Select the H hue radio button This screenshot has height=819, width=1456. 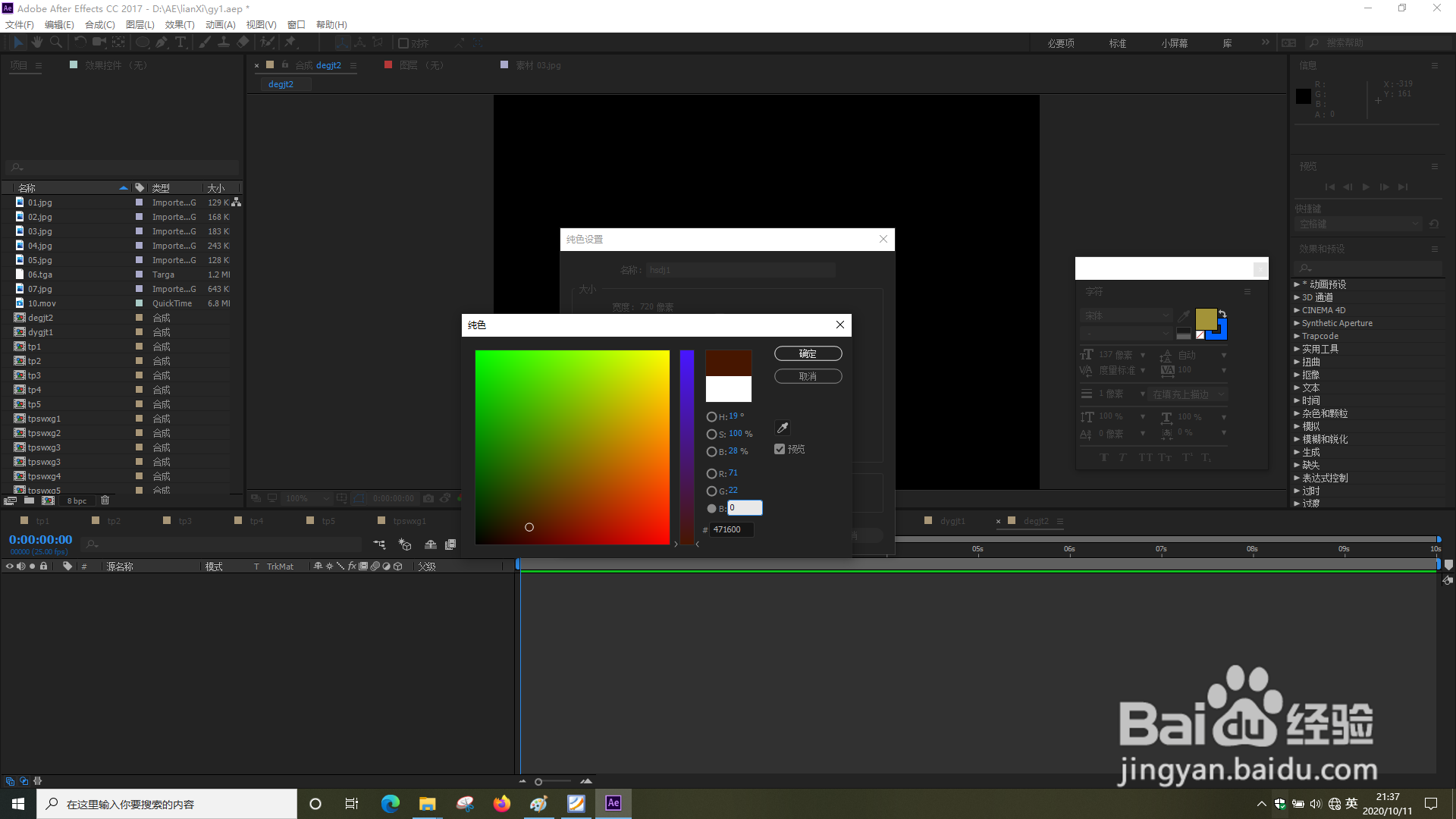711,416
